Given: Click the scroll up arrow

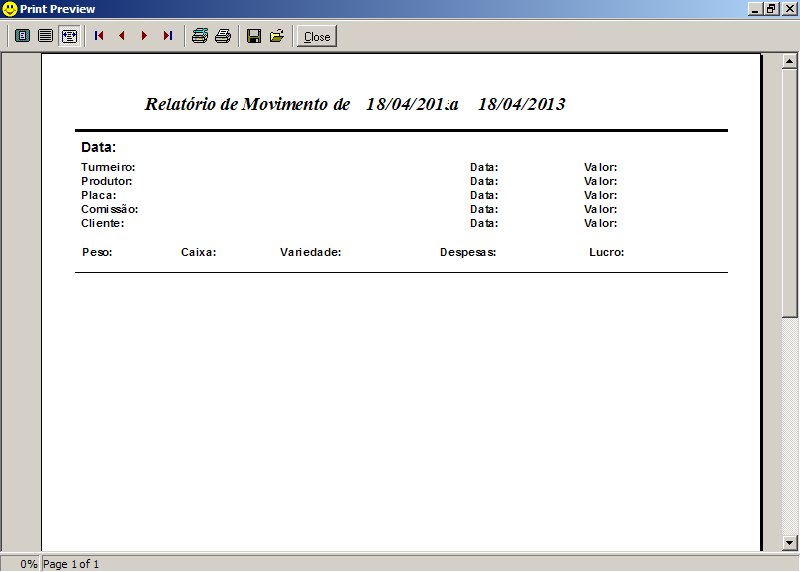Looking at the screenshot, I should pos(790,62).
